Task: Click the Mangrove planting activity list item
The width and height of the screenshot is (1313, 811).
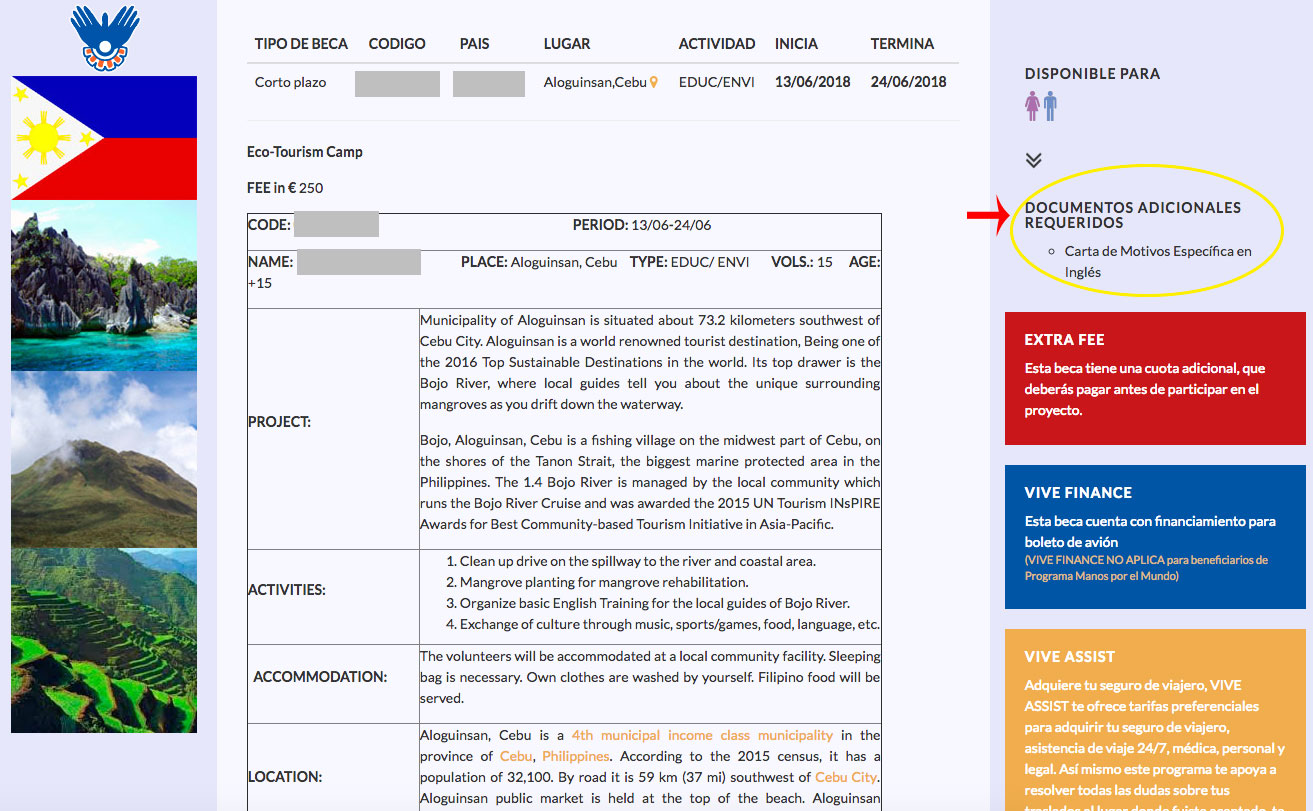Action: coord(604,582)
